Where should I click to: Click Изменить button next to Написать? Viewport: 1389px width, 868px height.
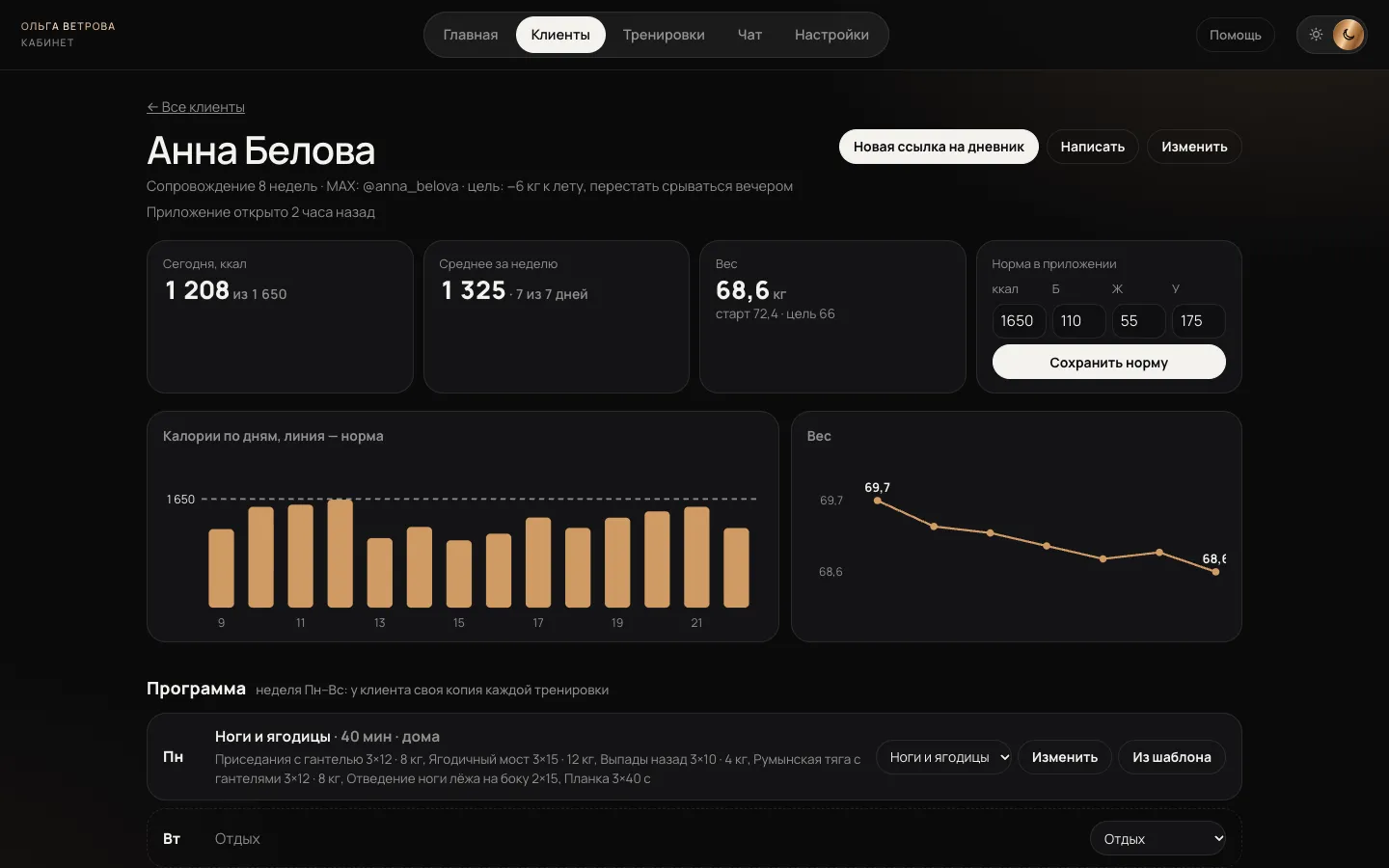pos(1194,147)
